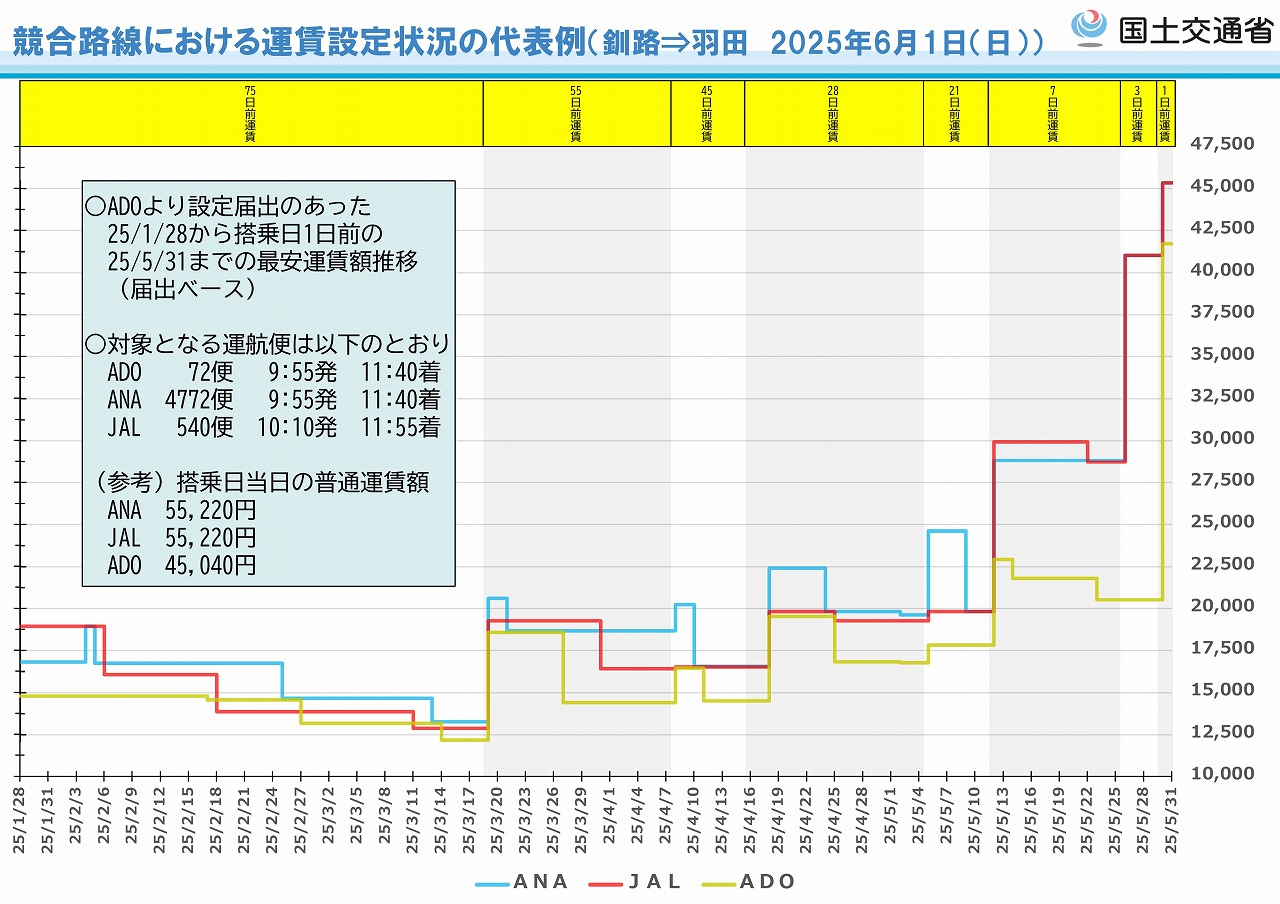
Task: Click the fare line ADO 45,040円
Action: click(181, 565)
